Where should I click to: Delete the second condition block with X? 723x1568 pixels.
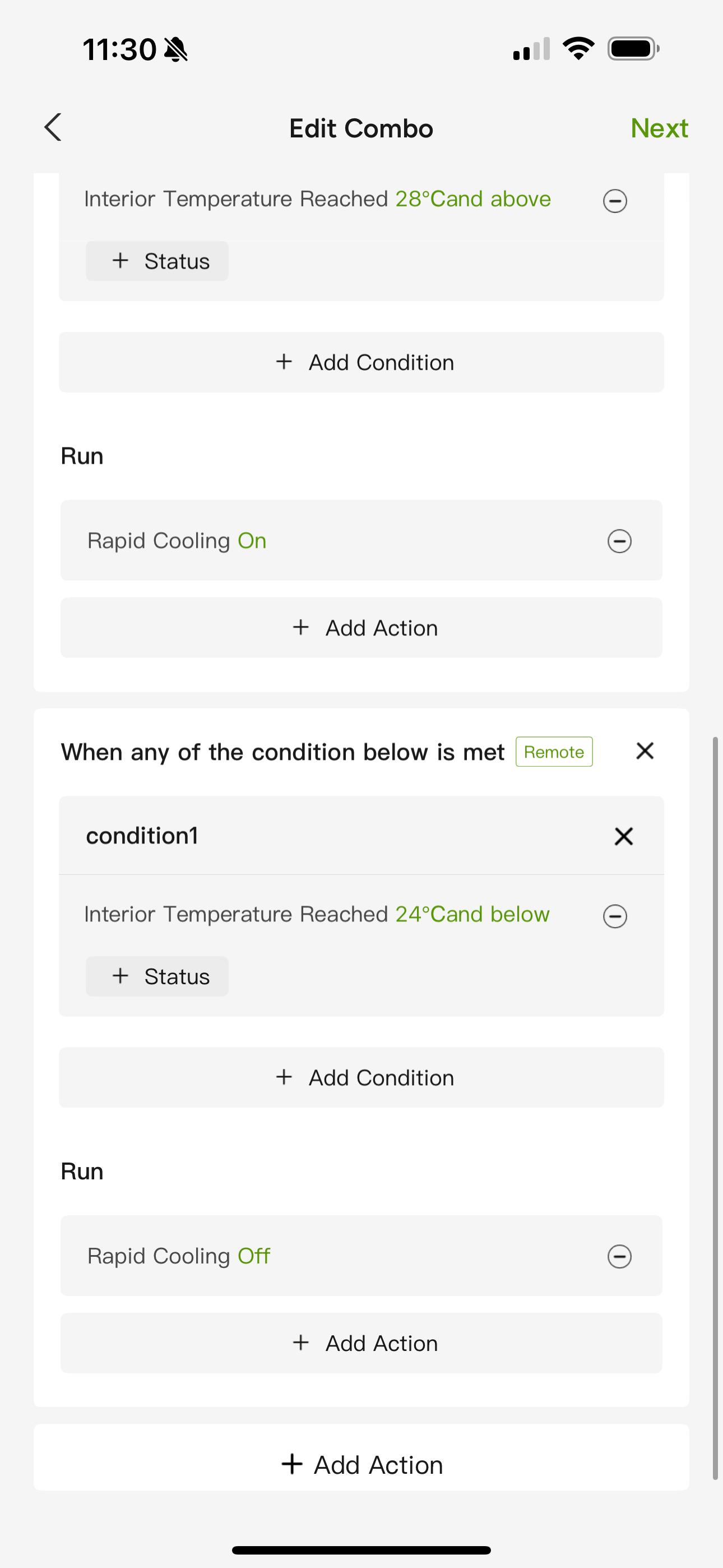(x=645, y=750)
